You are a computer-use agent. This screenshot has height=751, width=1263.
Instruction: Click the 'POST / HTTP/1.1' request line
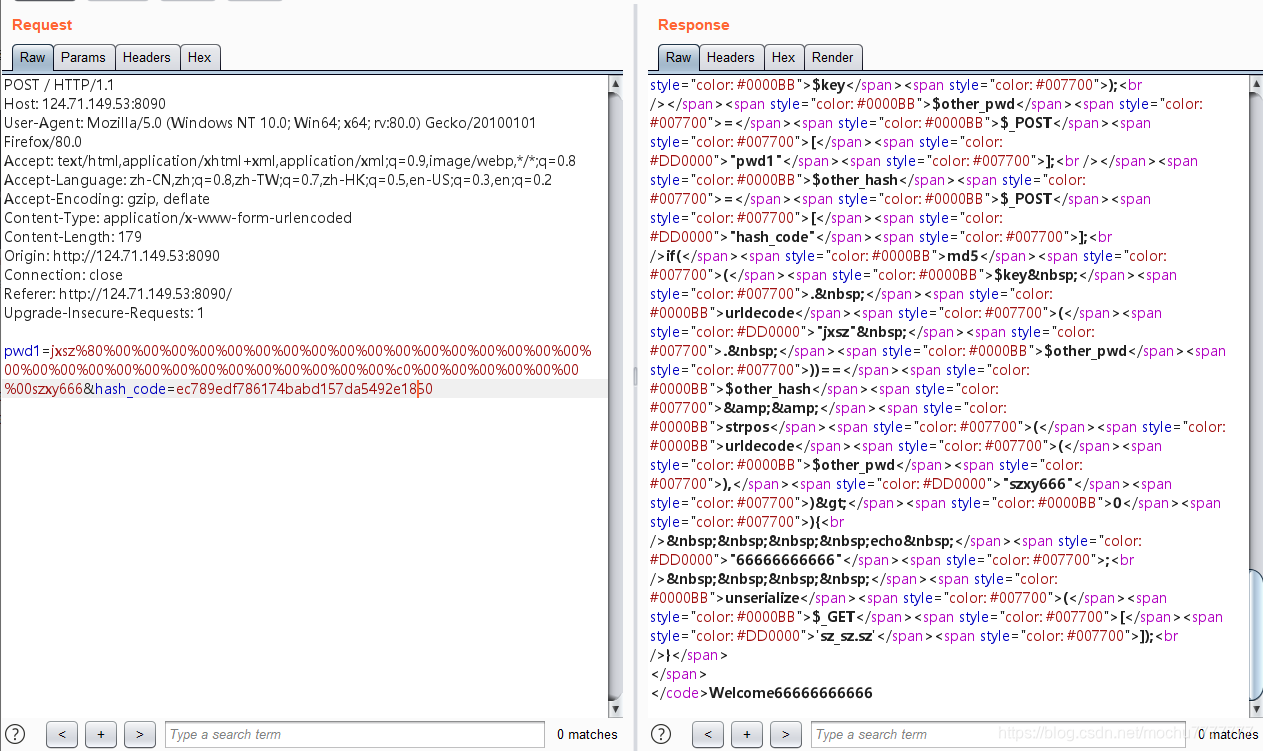[x=59, y=85]
